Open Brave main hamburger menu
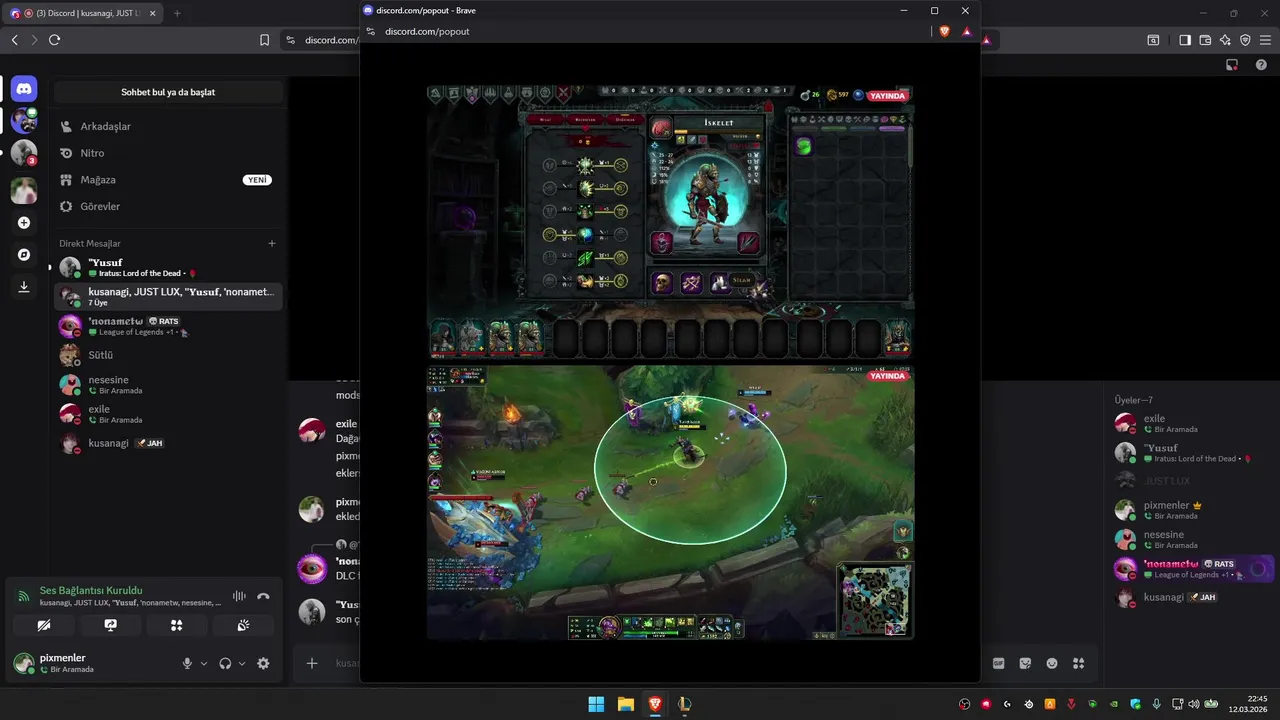 coord(1265,40)
